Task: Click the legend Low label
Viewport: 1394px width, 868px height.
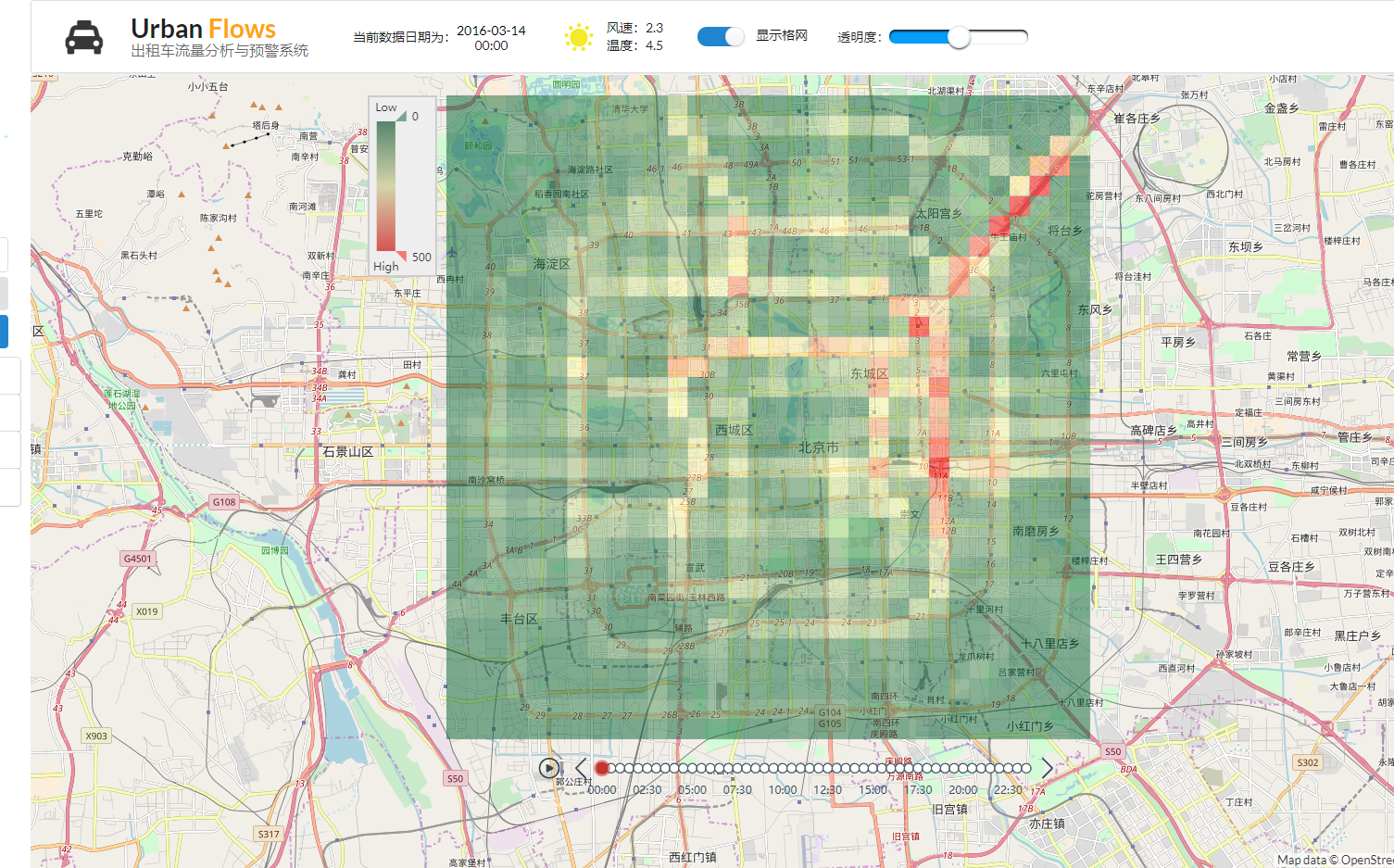Action: coord(386,107)
